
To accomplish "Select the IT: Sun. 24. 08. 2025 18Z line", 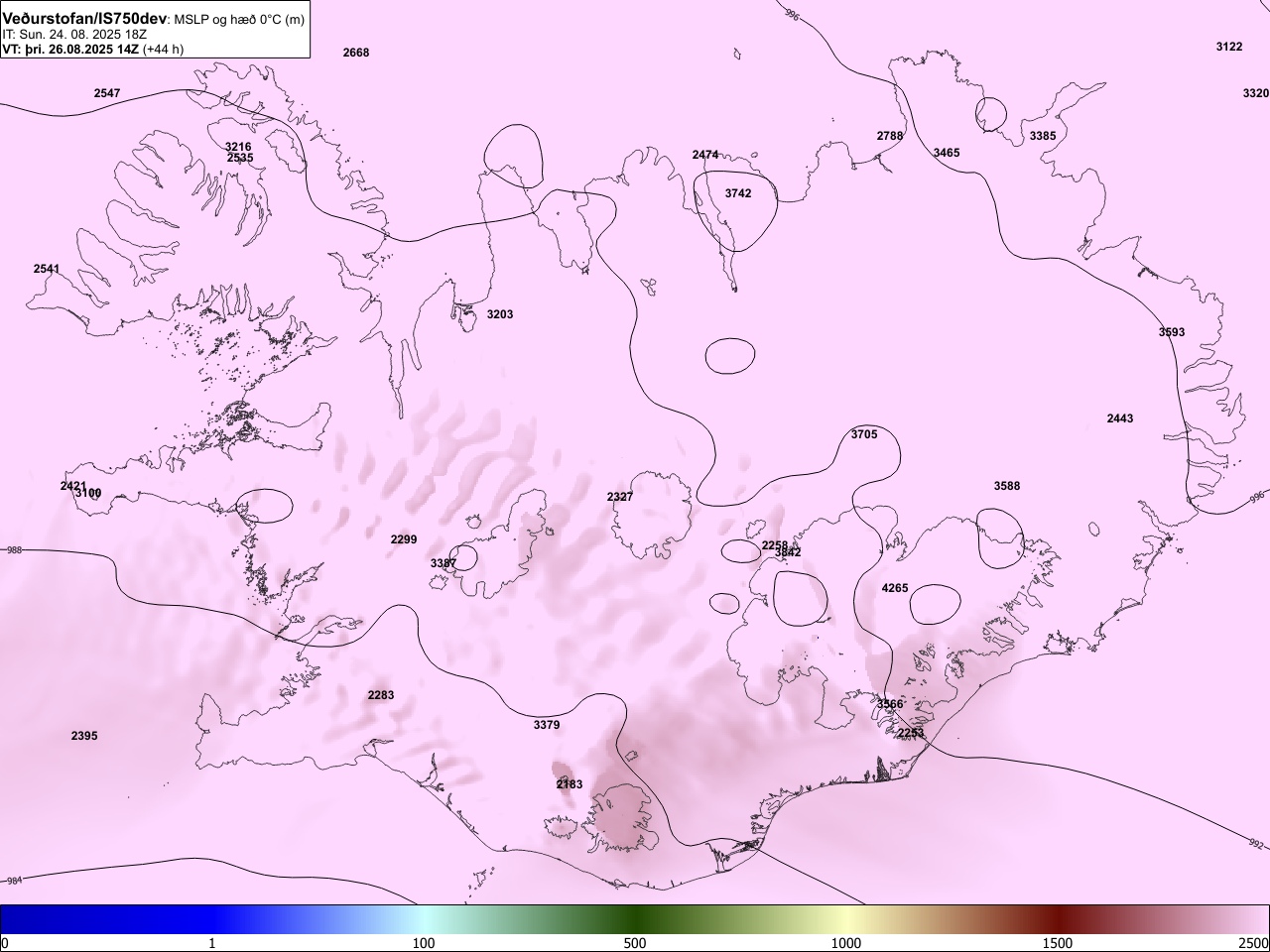I will pyautogui.click(x=74, y=34).
